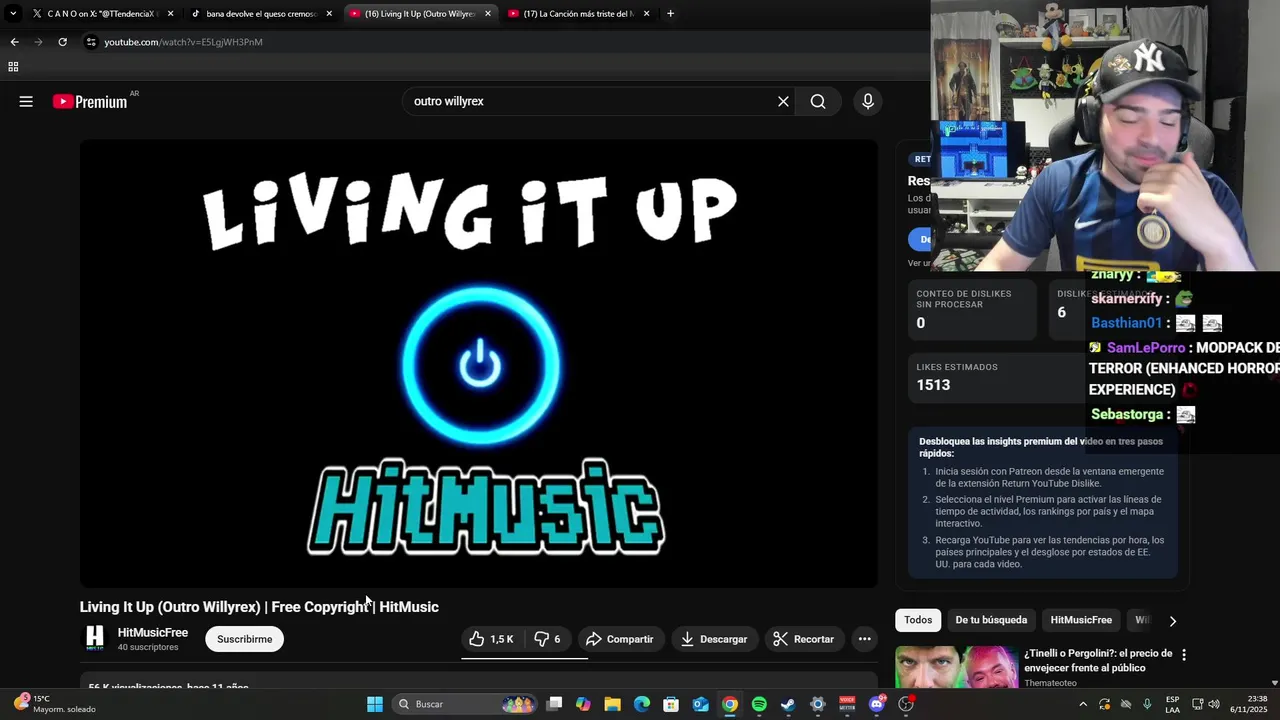
Task: Open Outlook from the taskbar
Action: pyautogui.click(x=701, y=704)
